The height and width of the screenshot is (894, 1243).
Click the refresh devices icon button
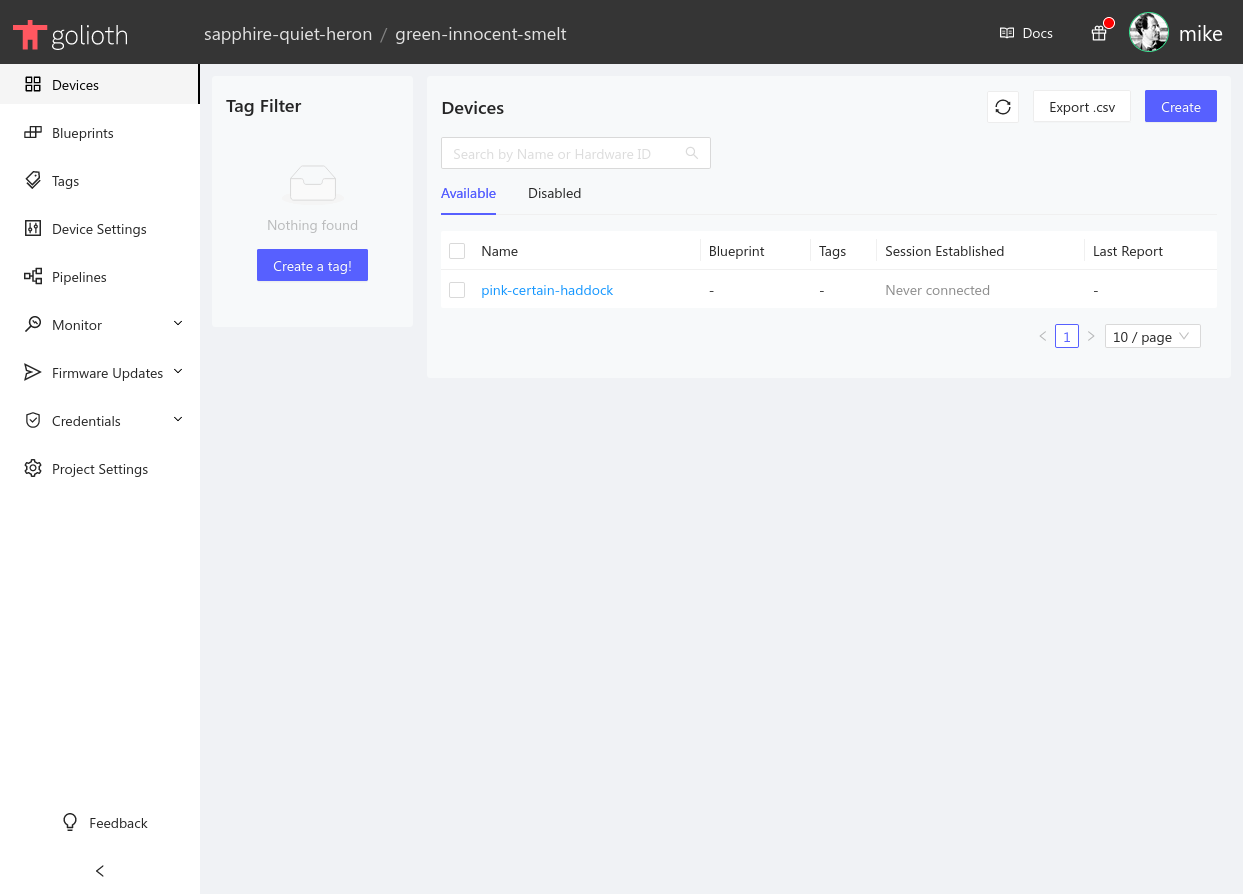[1002, 107]
